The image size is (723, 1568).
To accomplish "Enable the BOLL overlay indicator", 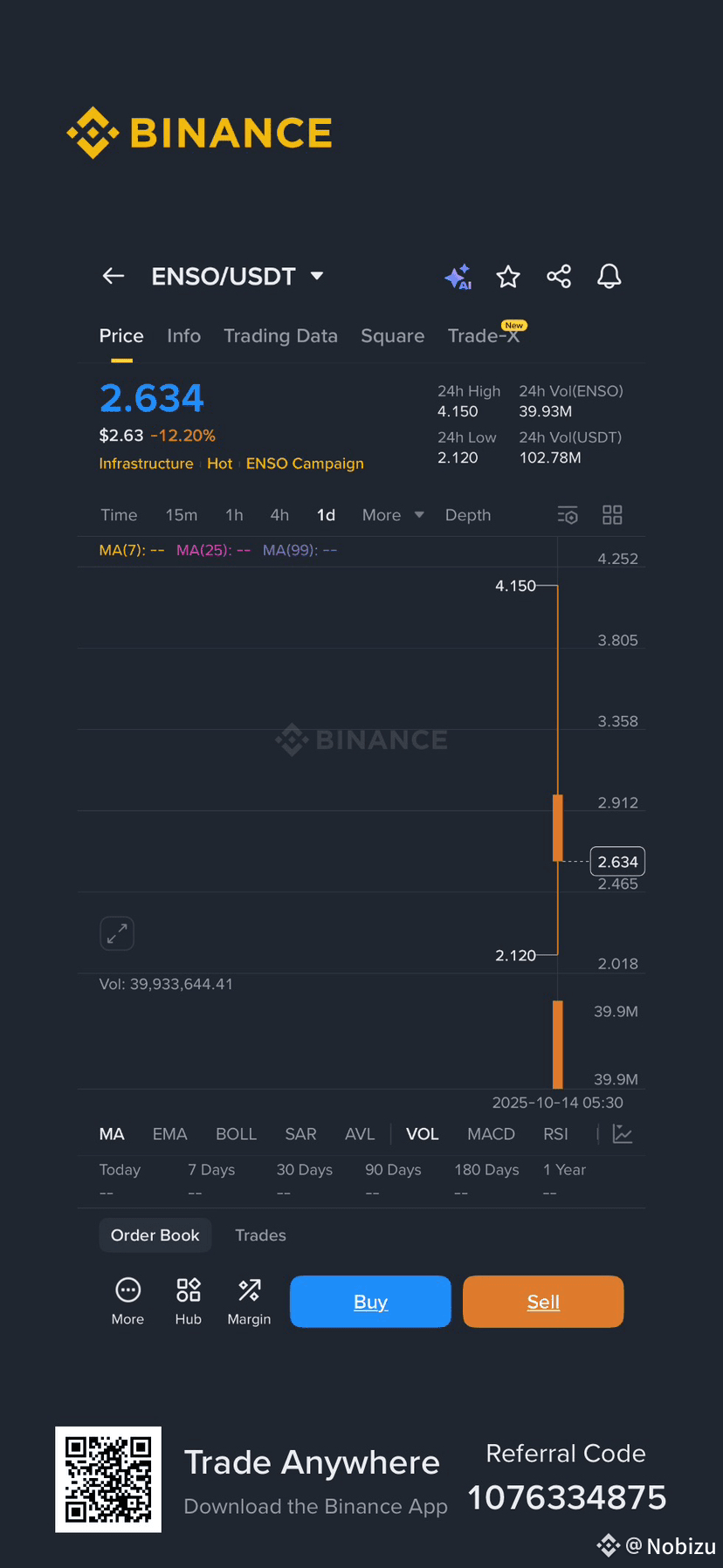I will 236,1134.
